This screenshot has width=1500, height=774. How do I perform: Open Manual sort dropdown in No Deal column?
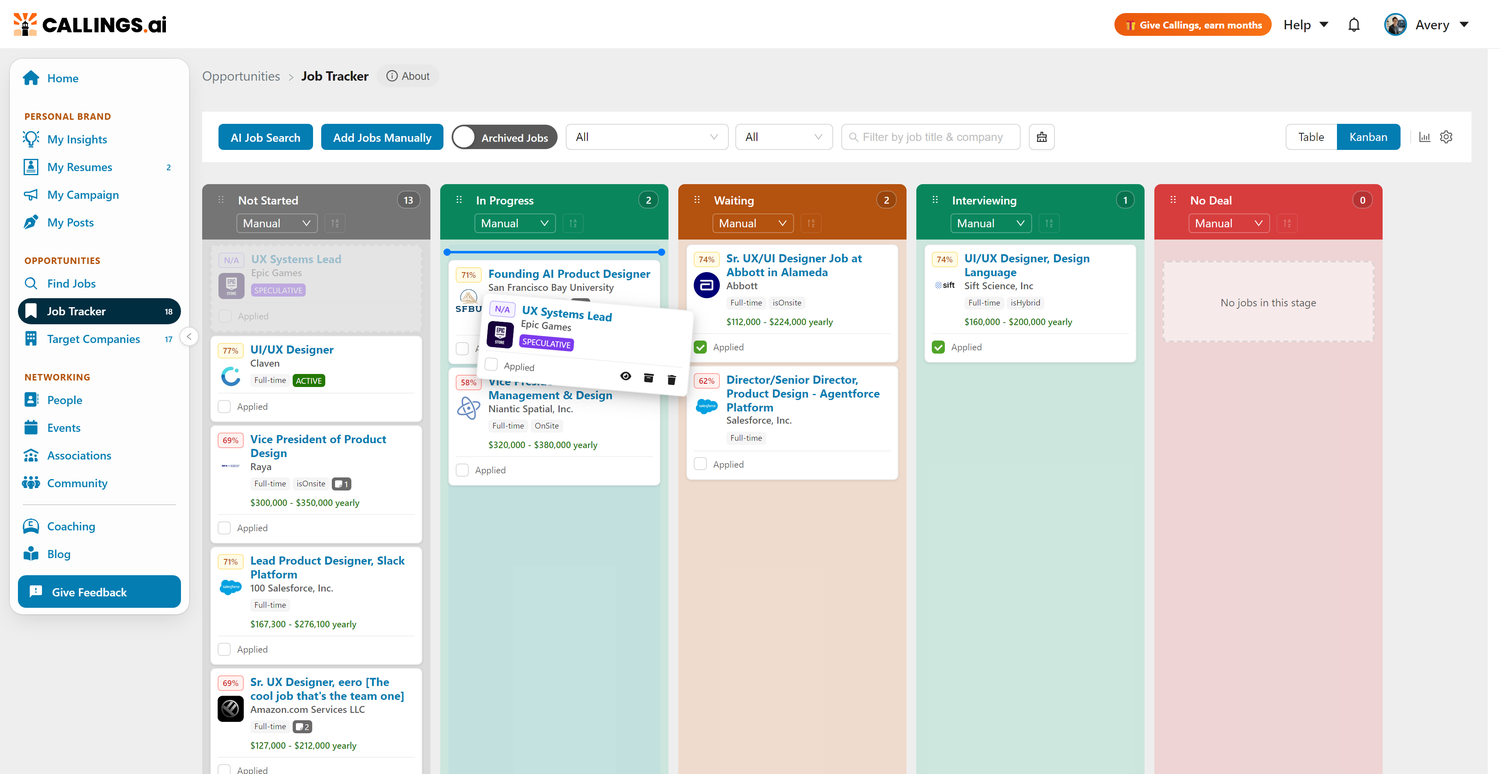click(1228, 223)
